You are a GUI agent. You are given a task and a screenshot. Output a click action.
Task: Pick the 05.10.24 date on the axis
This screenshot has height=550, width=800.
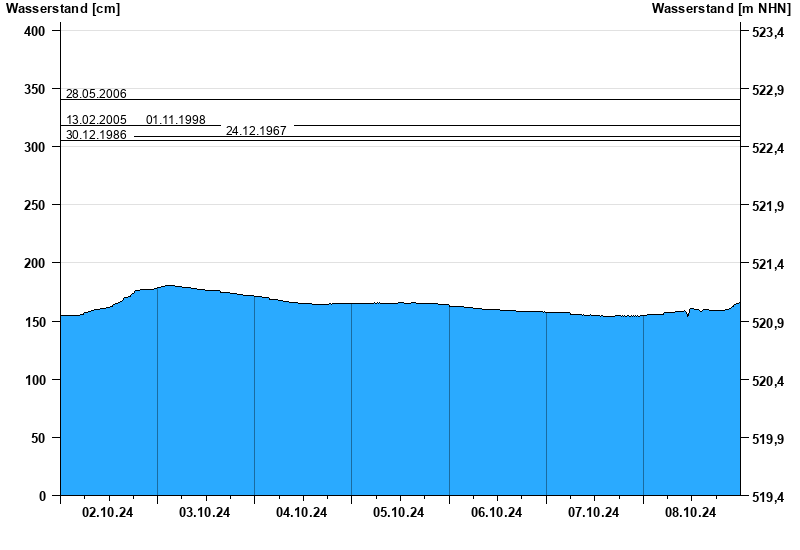click(x=399, y=513)
